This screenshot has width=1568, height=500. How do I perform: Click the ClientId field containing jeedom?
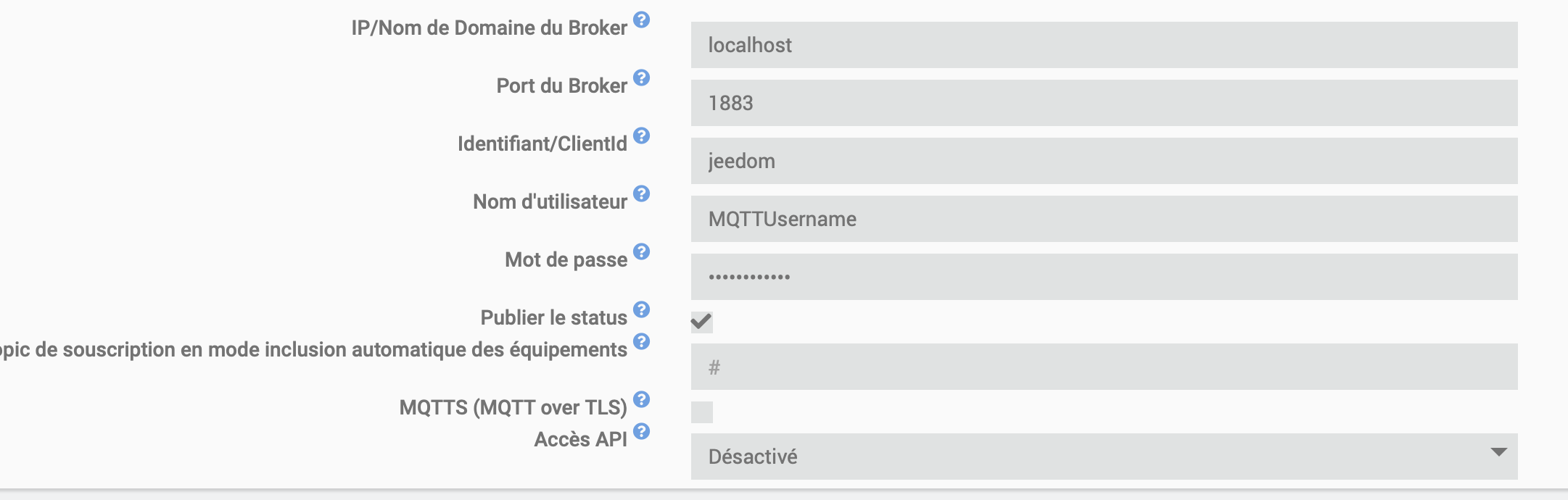point(1104,161)
